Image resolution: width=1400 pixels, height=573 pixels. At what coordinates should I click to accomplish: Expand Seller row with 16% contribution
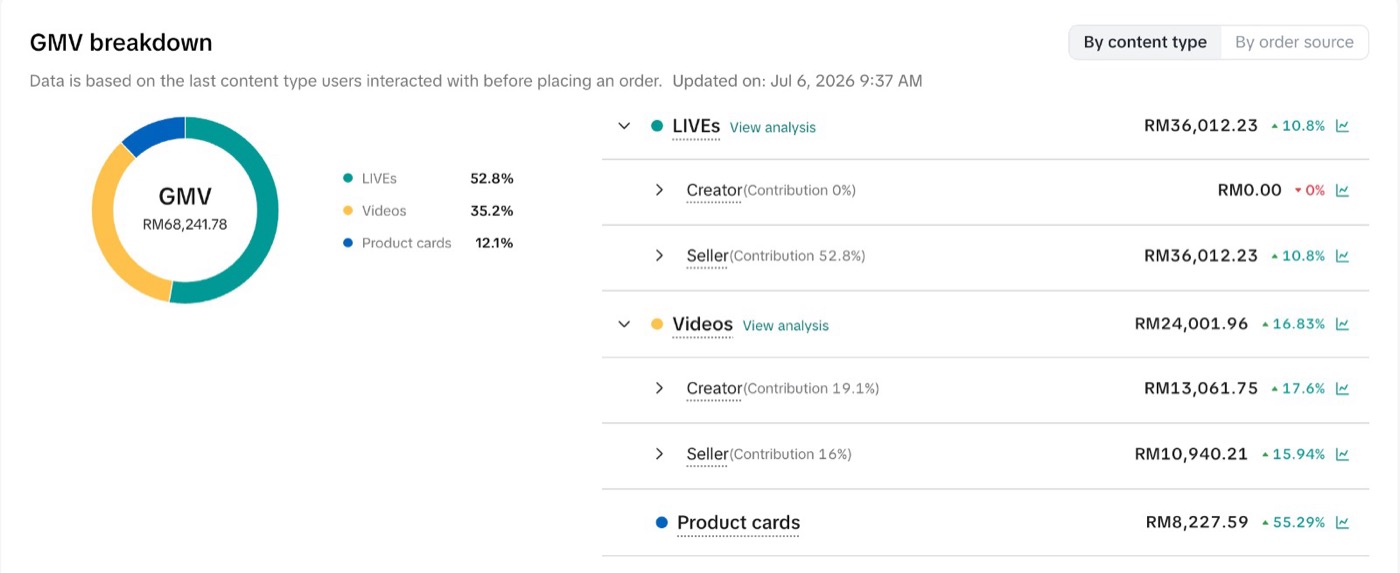[x=659, y=454]
